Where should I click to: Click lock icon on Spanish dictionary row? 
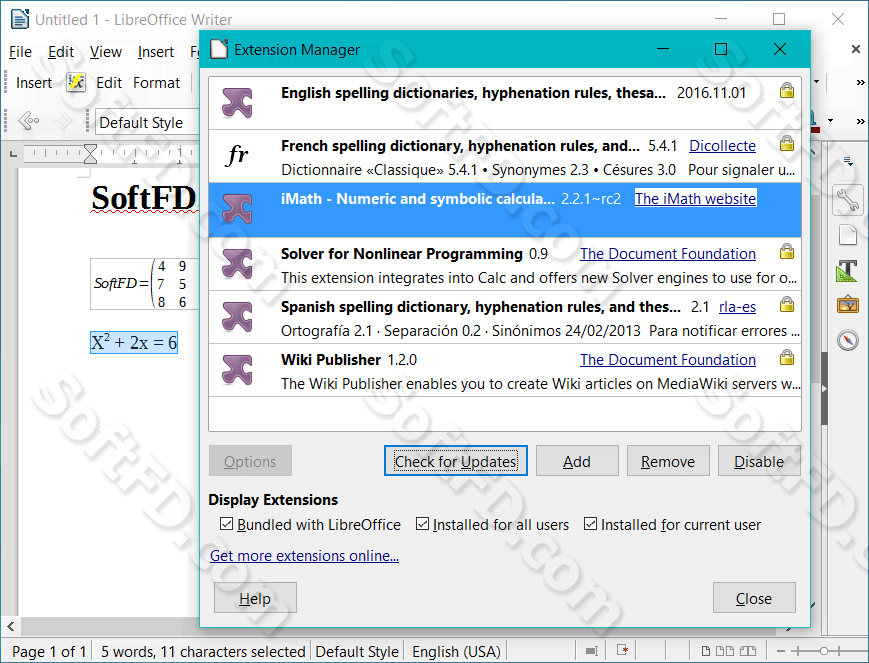coord(787,304)
